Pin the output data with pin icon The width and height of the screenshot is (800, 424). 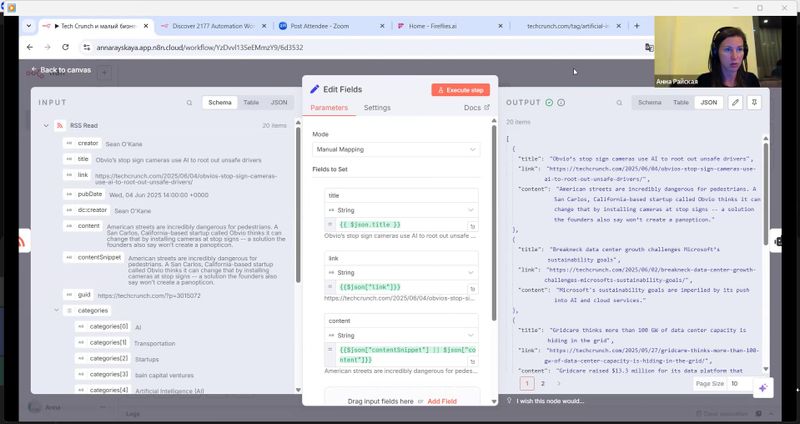coord(754,102)
